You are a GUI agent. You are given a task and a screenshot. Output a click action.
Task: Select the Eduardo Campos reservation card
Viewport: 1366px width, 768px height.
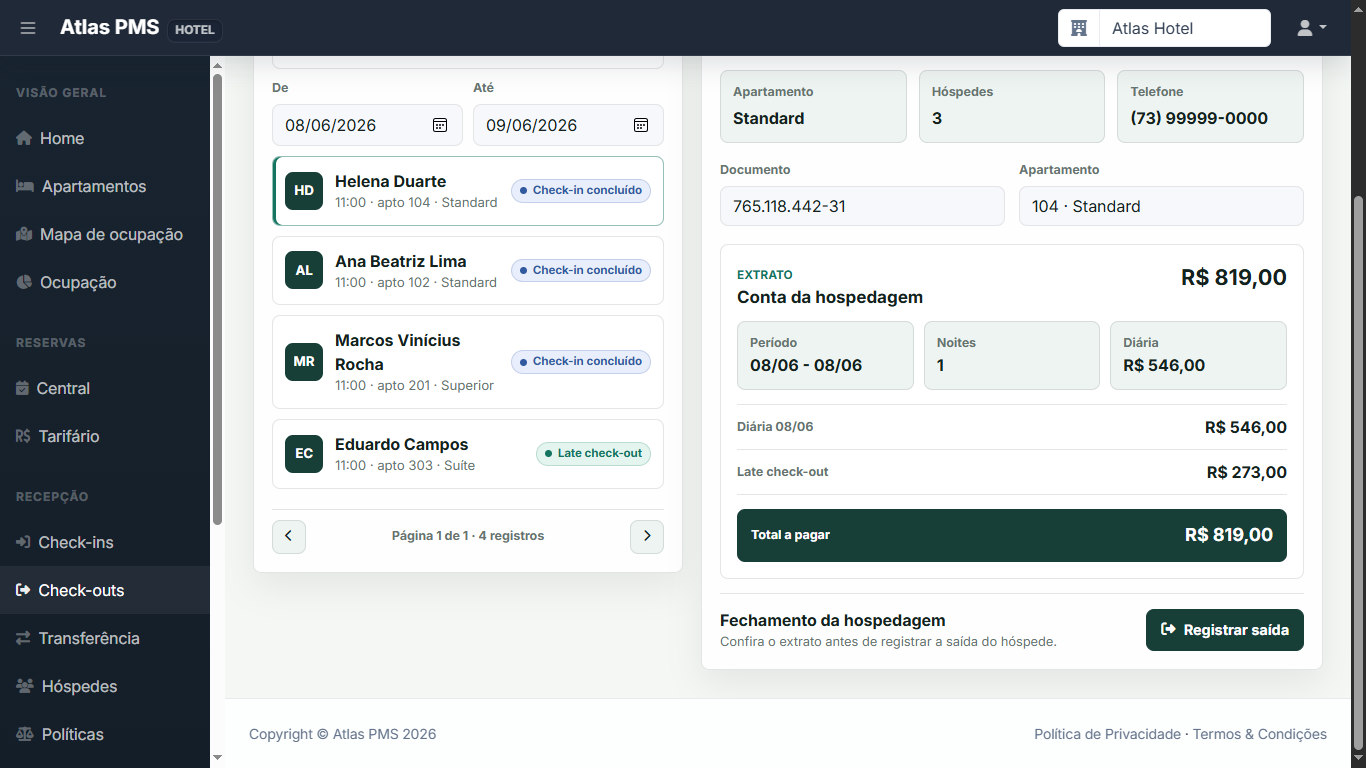[x=468, y=454]
